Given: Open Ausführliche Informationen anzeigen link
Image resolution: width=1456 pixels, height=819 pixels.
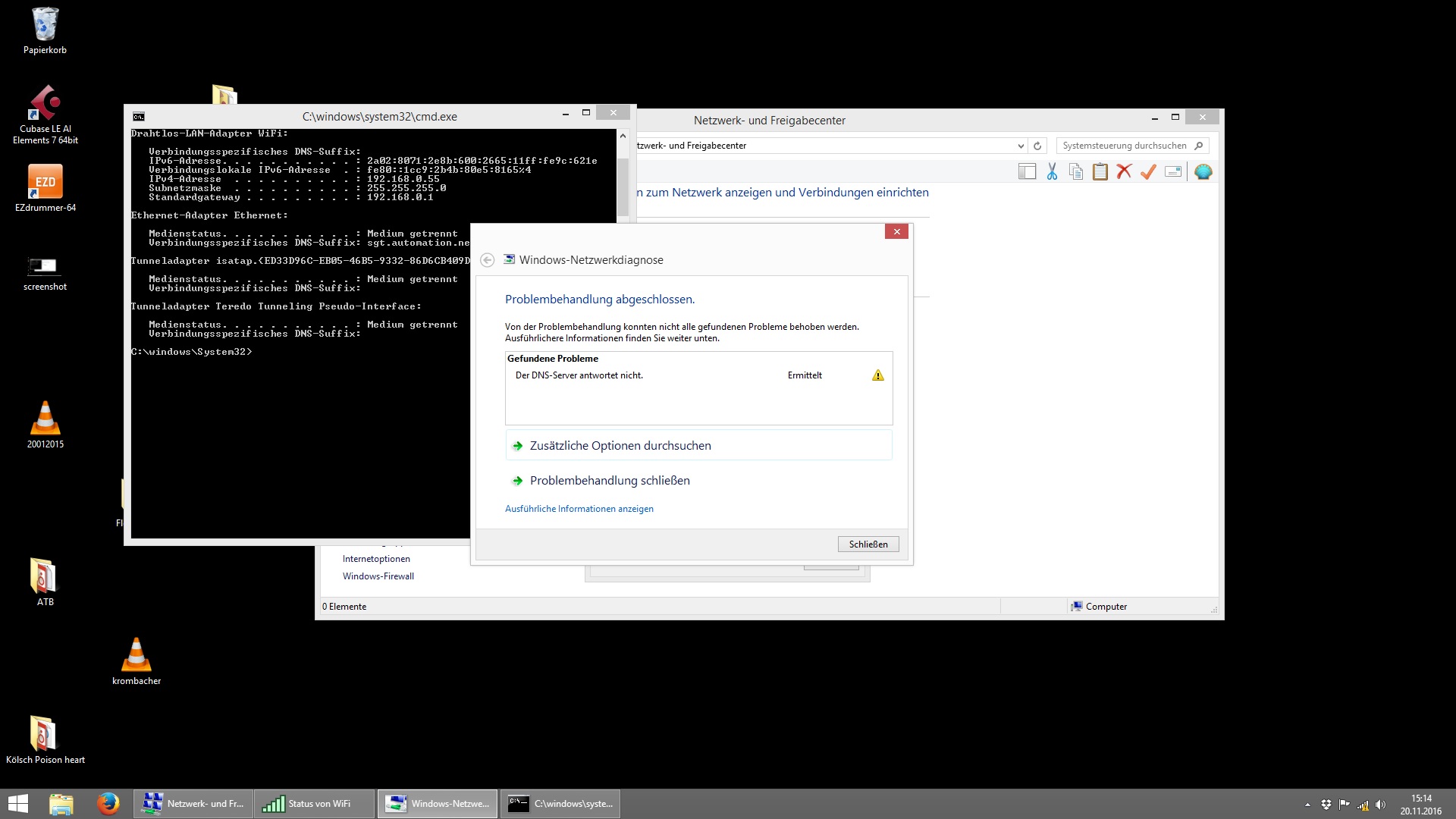Looking at the screenshot, I should point(579,509).
